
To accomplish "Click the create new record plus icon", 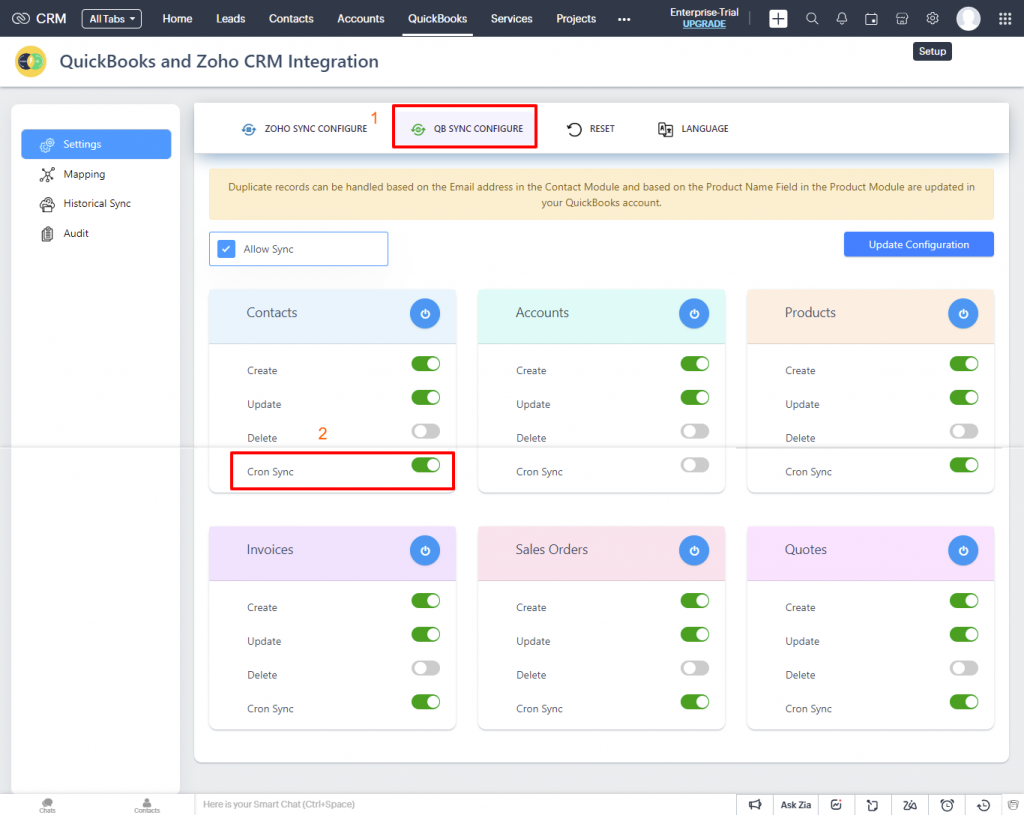I will click(x=778, y=19).
